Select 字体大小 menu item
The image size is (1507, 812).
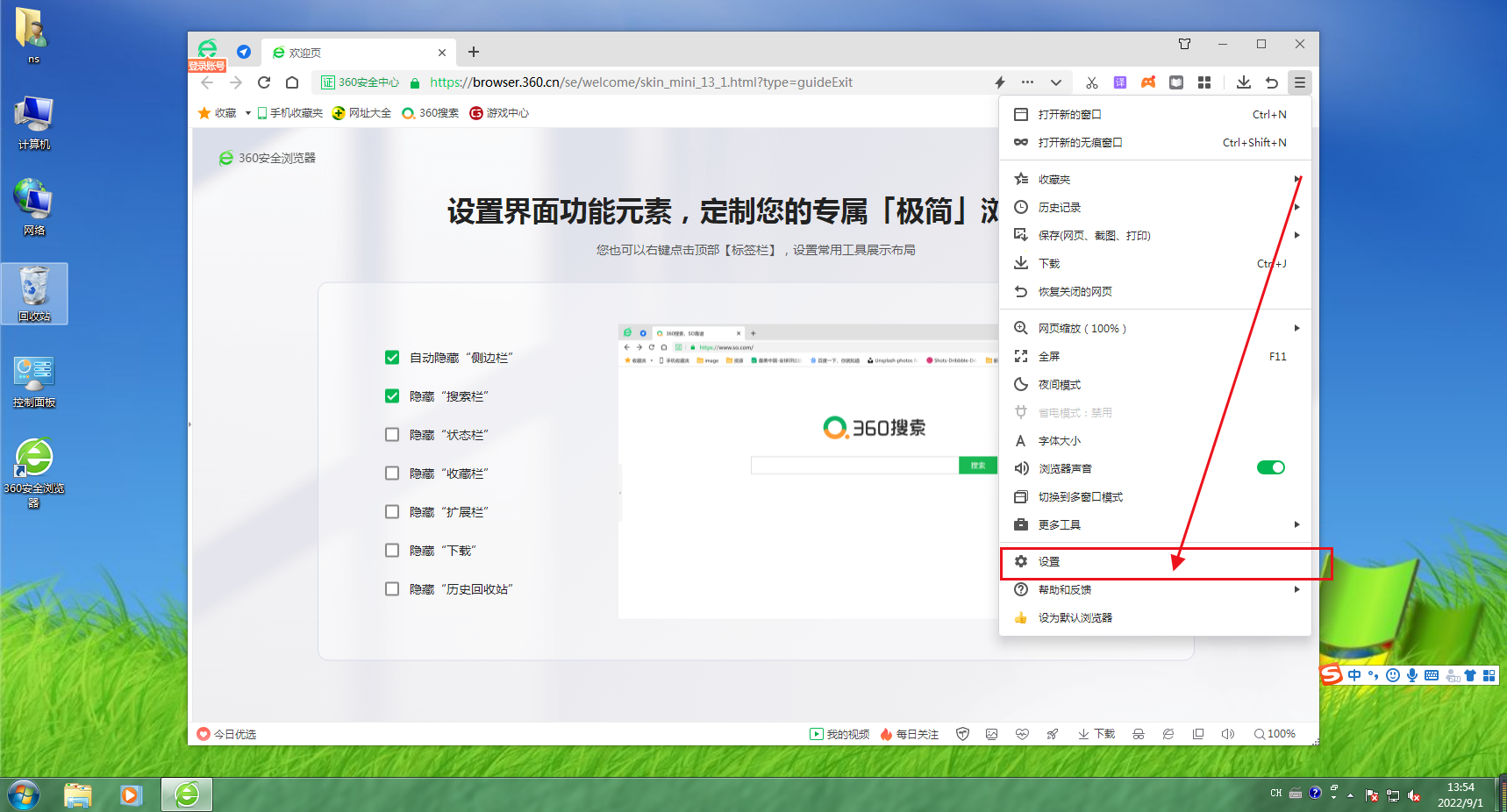tap(1155, 441)
